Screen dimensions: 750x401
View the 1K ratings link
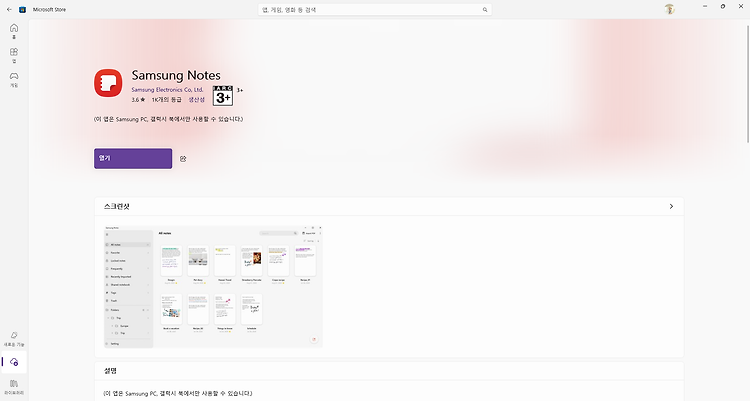(x=166, y=100)
